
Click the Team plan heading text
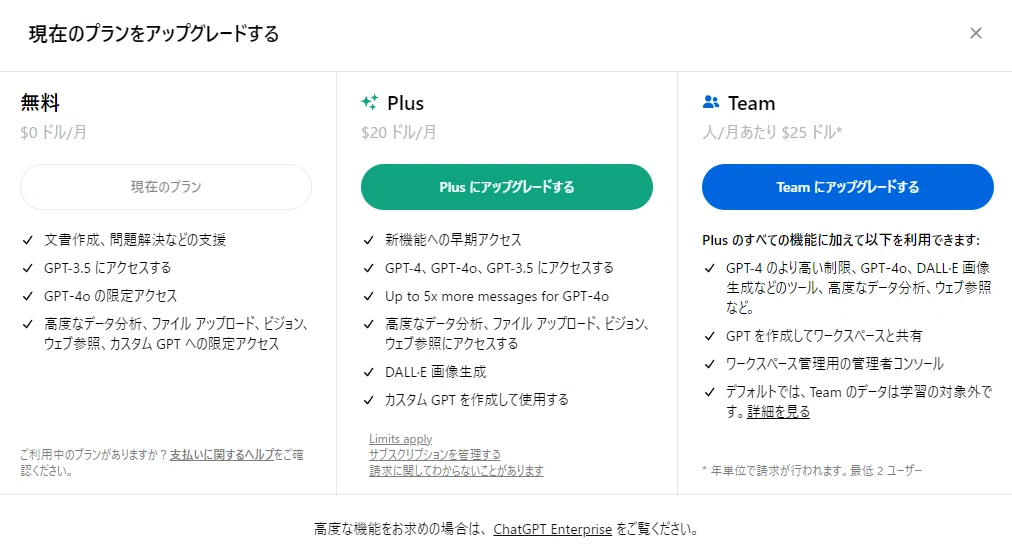pos(751,103)
